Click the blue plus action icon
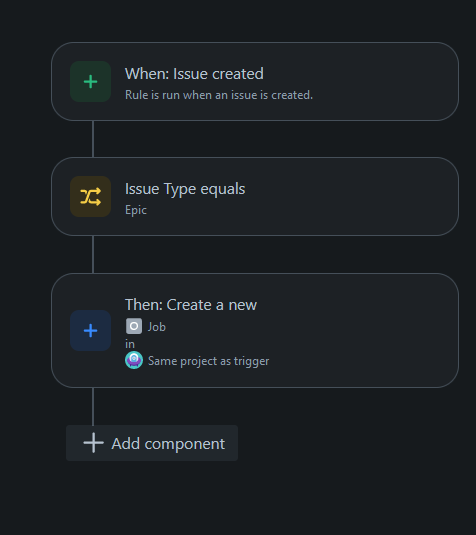Screen dimensions: 476x535 [90, 330]
